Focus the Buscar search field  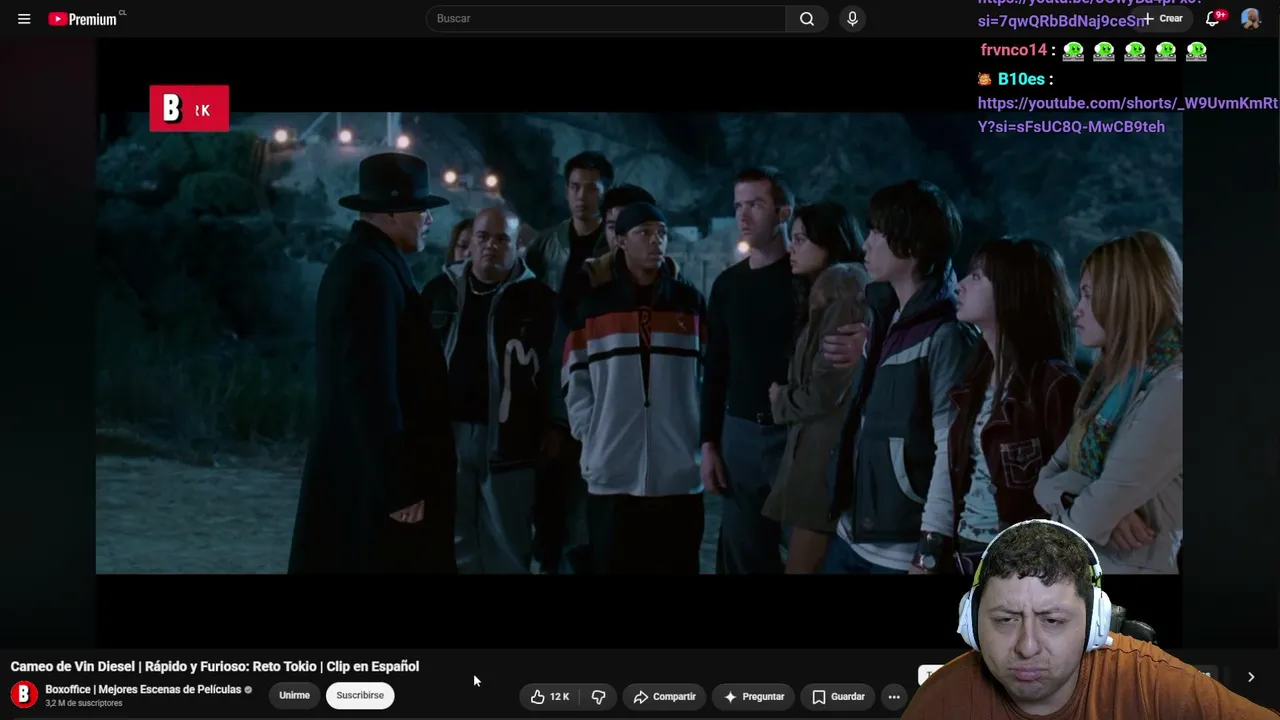[606, 19]
